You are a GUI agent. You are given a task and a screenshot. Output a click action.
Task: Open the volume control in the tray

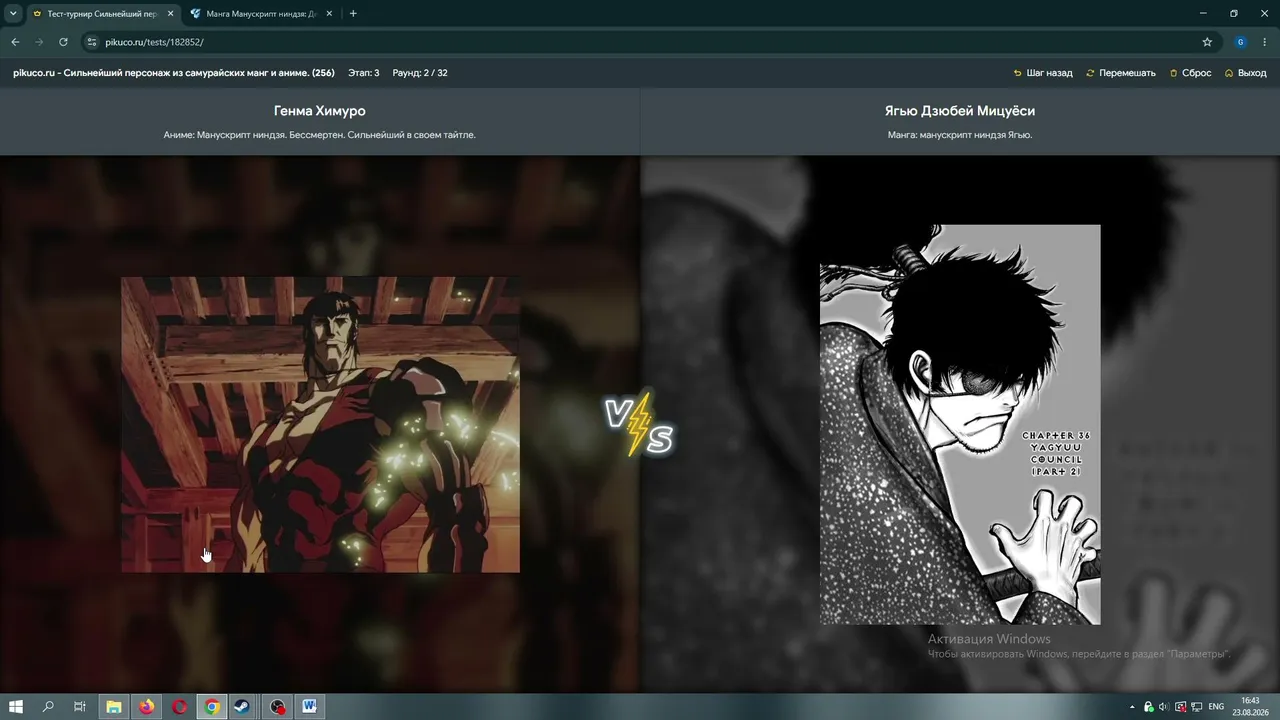pos(1163,707)
